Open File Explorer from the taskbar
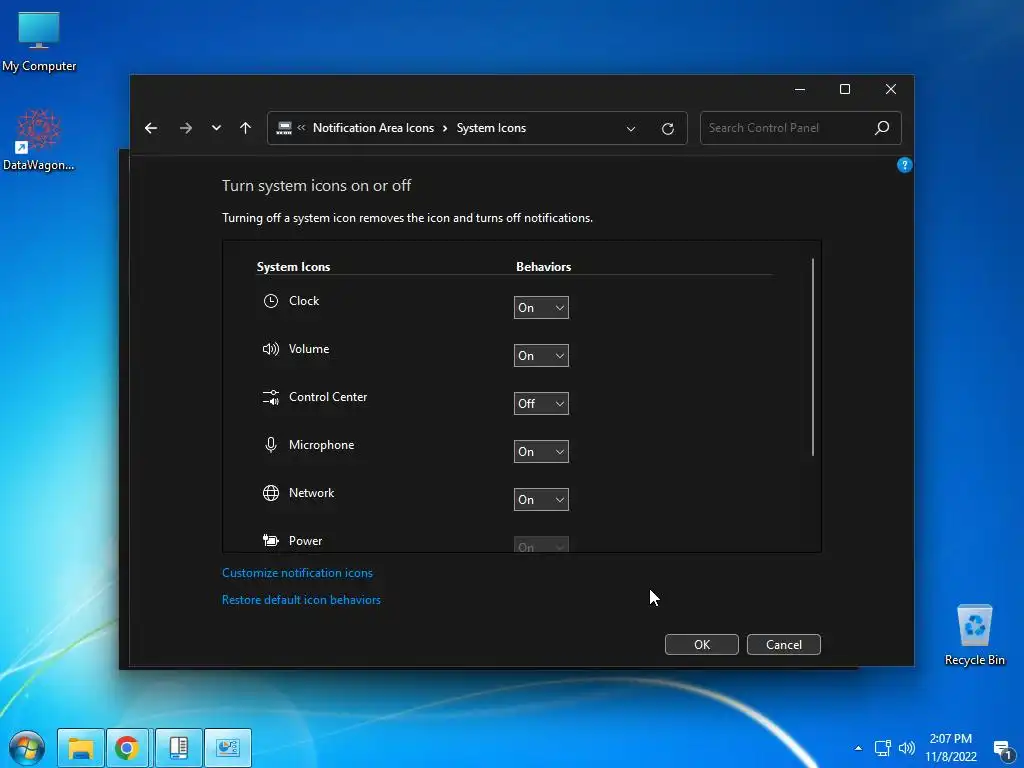 click(81, 748)
